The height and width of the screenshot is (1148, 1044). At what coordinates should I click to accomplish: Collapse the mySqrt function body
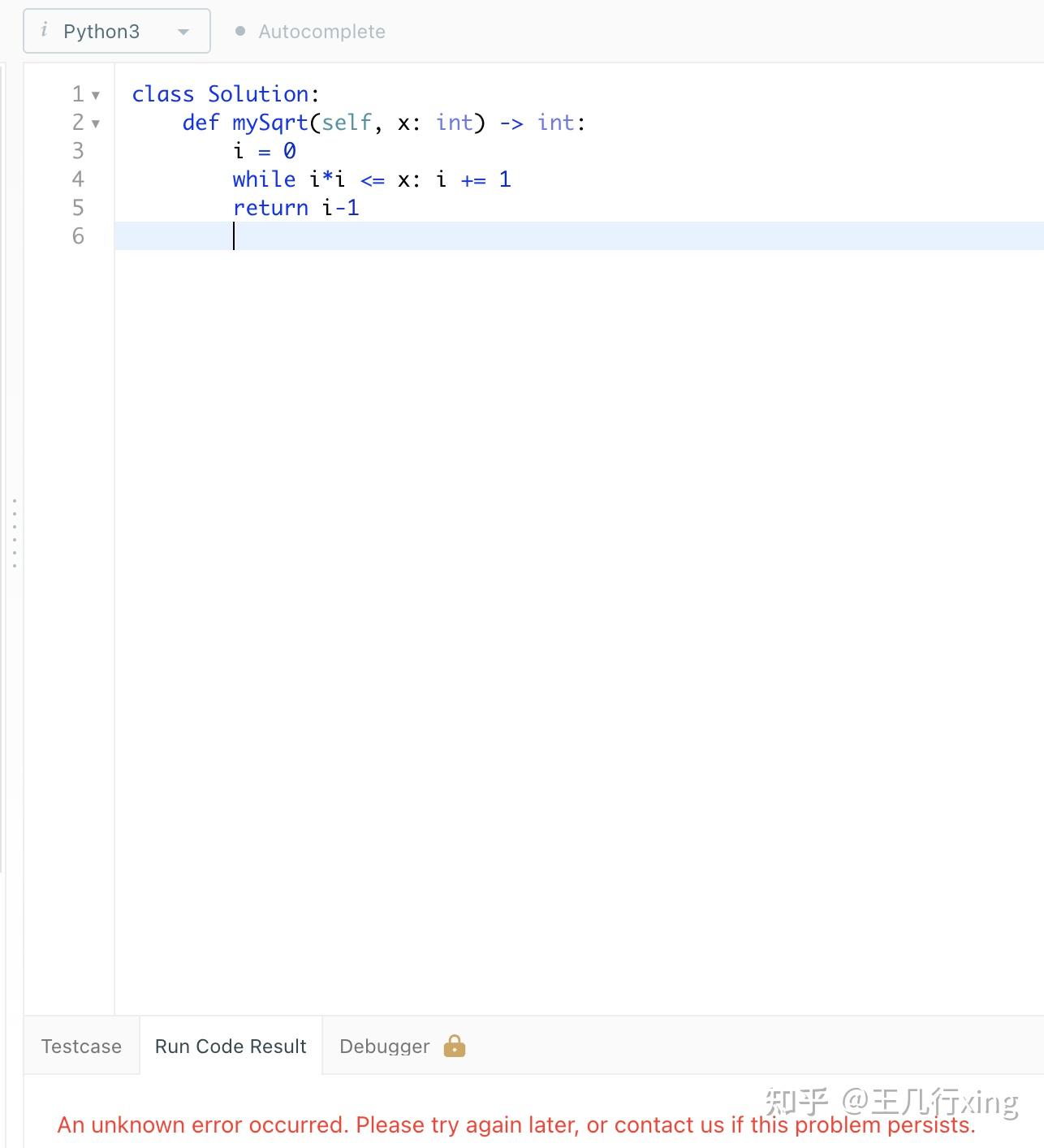pyautogui.click(x=97, y=123)
